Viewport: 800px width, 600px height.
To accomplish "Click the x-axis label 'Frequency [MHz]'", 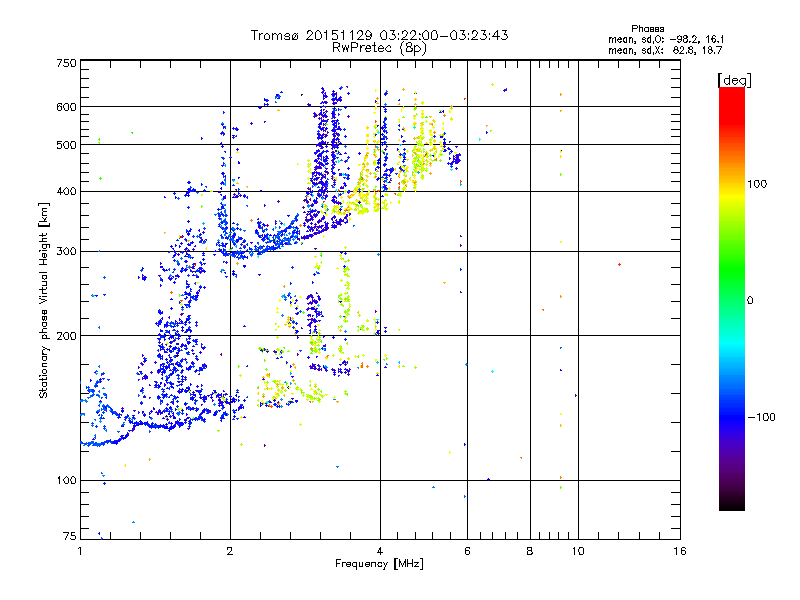I will 379,564.
